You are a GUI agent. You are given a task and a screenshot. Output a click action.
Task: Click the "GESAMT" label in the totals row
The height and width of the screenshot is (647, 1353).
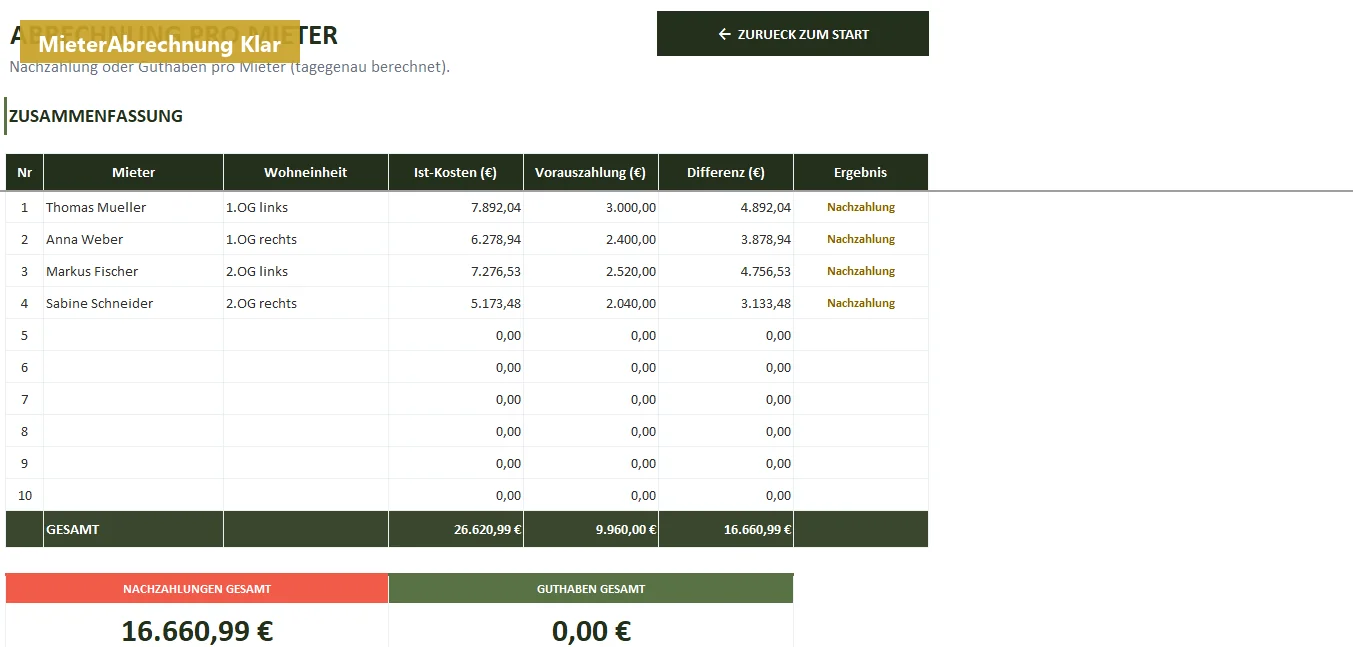(72, 529)
